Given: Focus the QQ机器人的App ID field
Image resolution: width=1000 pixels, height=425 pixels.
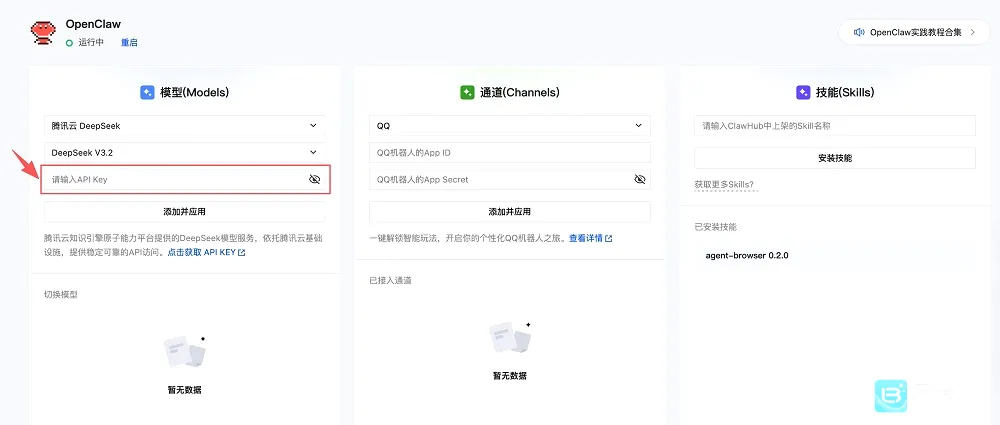Looking at the screenshot, I should pyautogui.click(x=510, y=153).
